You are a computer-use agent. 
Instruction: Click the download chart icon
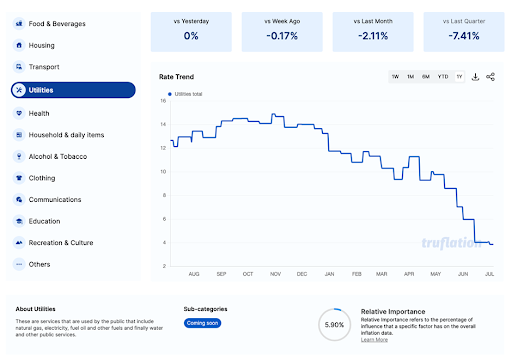pyautogui.click(x=475, y=77)
